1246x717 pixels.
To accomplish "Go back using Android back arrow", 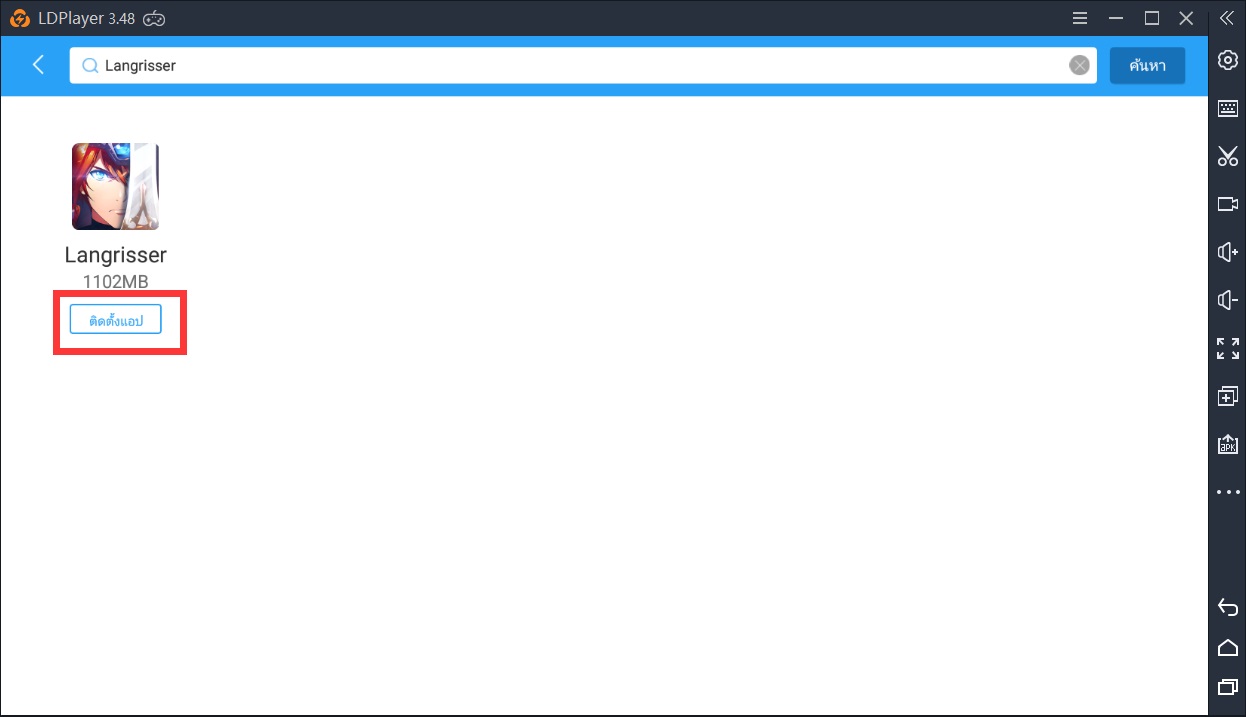I will click(1227, 607).
